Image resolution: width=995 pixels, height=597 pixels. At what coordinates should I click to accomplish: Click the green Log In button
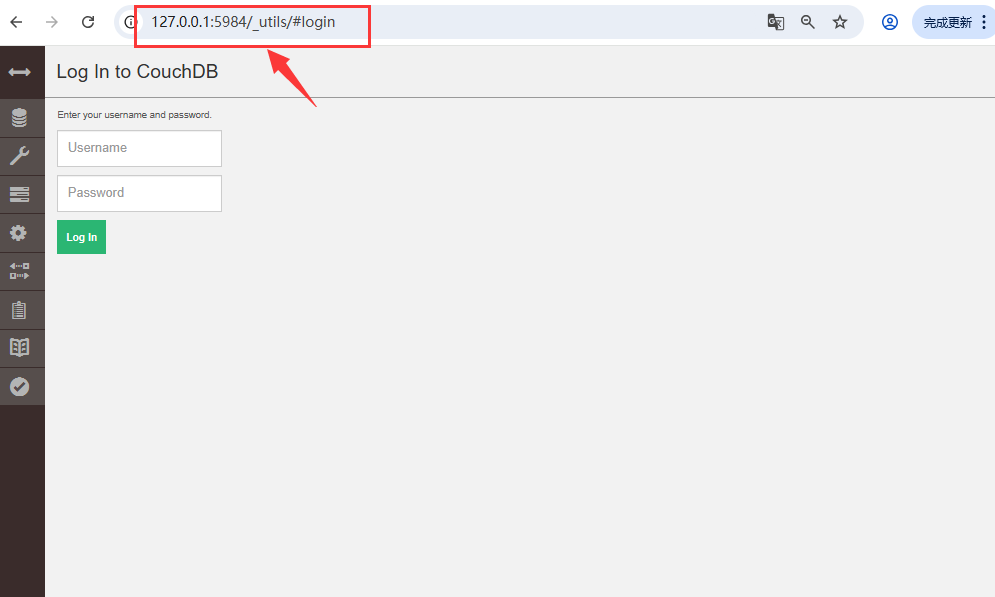(81, 237)
